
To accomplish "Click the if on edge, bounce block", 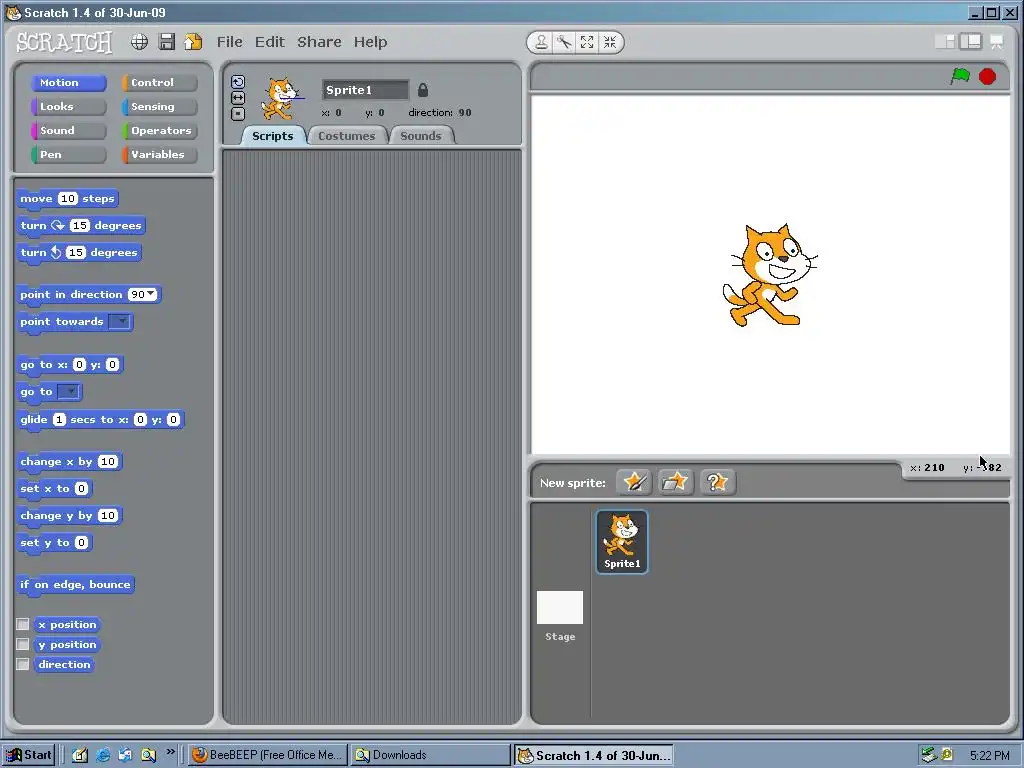I will coord(76,584).
